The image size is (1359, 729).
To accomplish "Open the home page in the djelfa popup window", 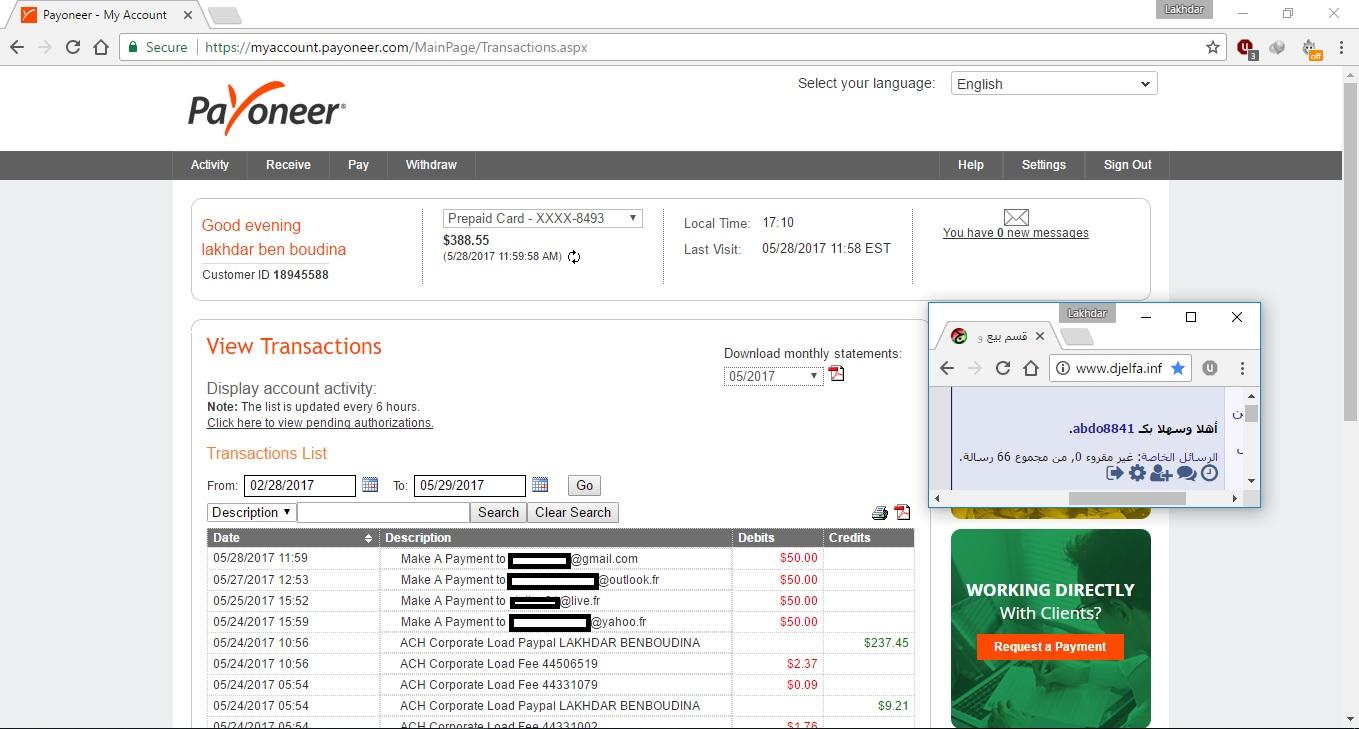I will point(1031,368).
